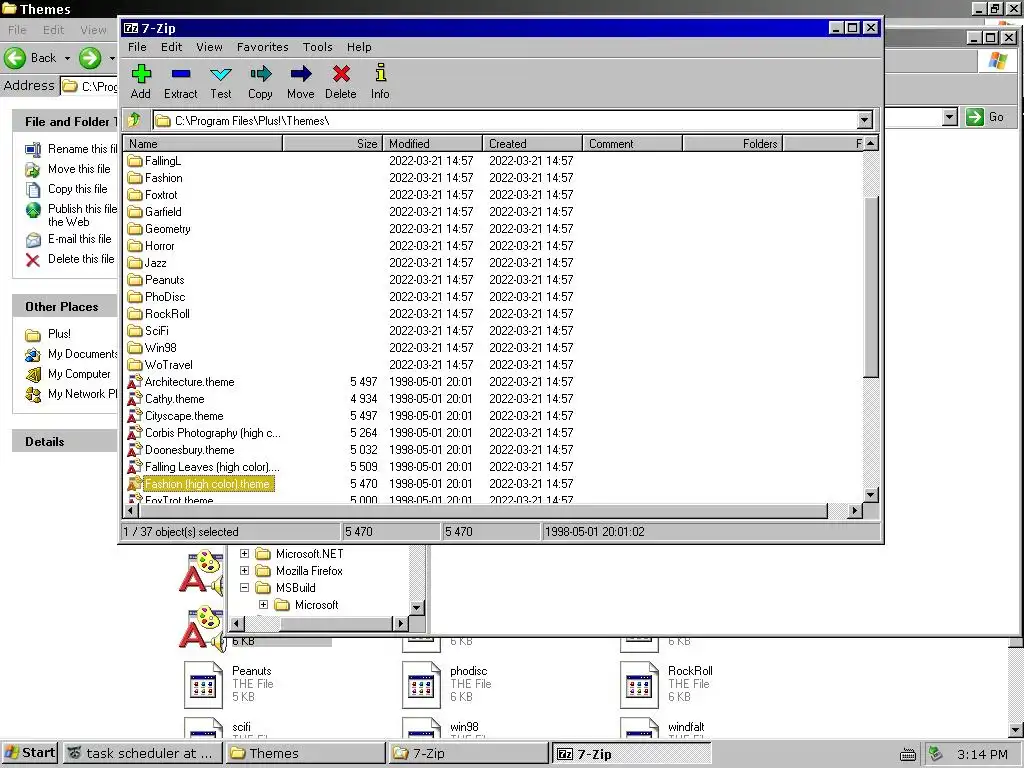Viewport: 1024px width, 768px height.
Task: Open the Tools menu in 7-Zip
Action: 318,47
